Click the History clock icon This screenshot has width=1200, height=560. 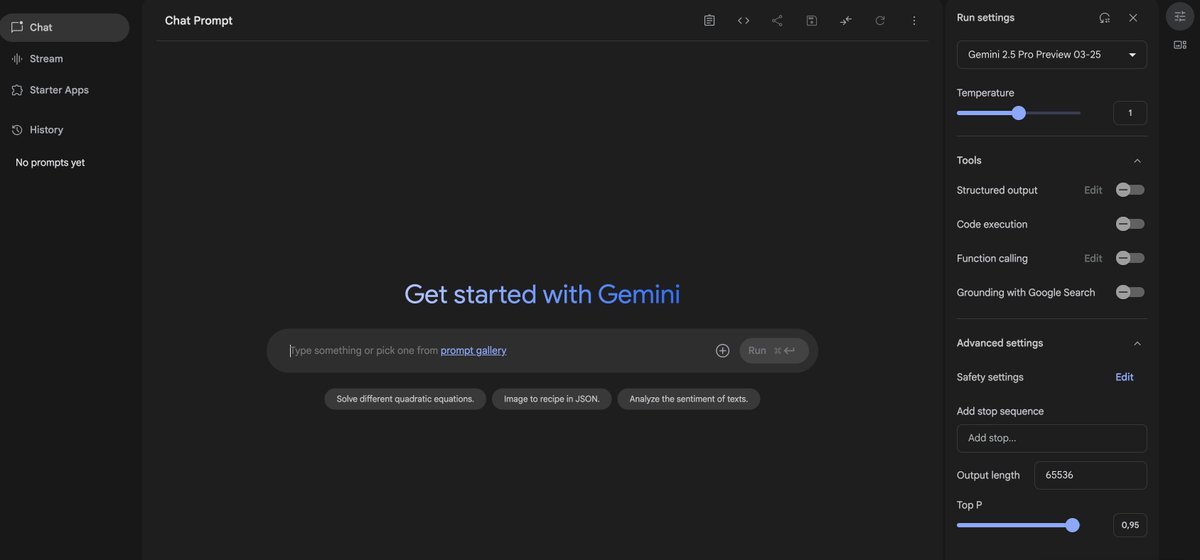coord(16,130)
